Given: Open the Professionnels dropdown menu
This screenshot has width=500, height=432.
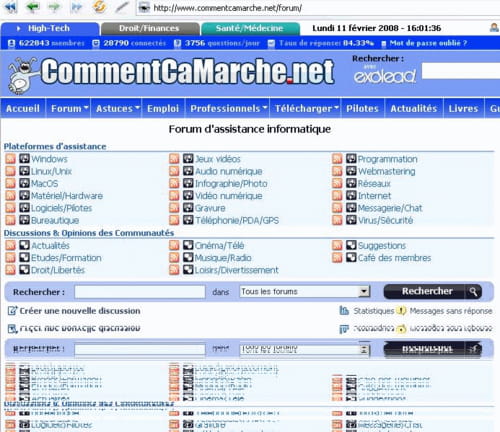Looking at the screenshot, I should point(228,108).
